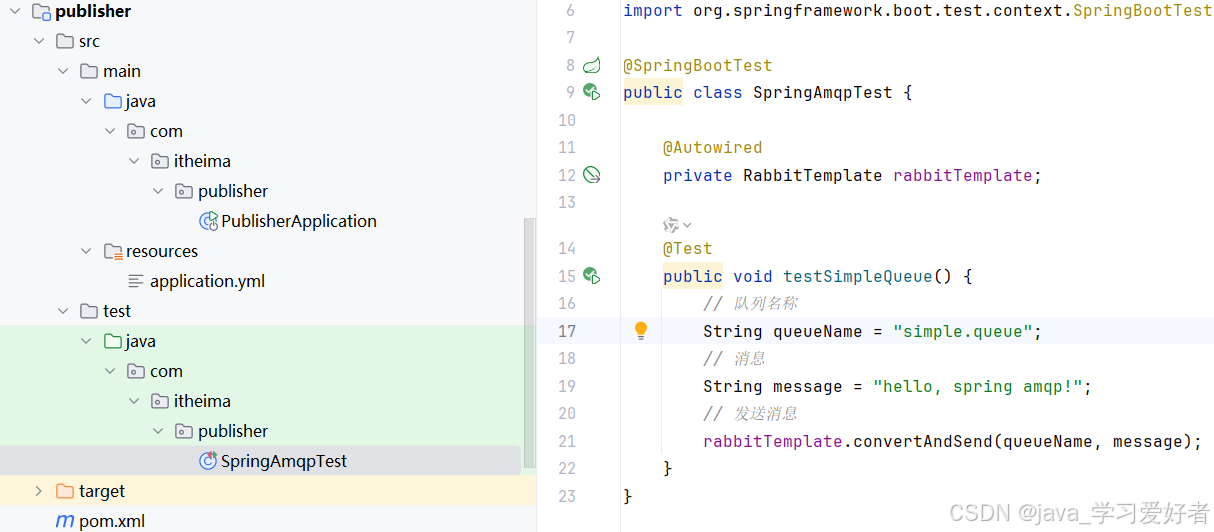
Task: Click the com package icon under main java
Action: tap(137, 131)
